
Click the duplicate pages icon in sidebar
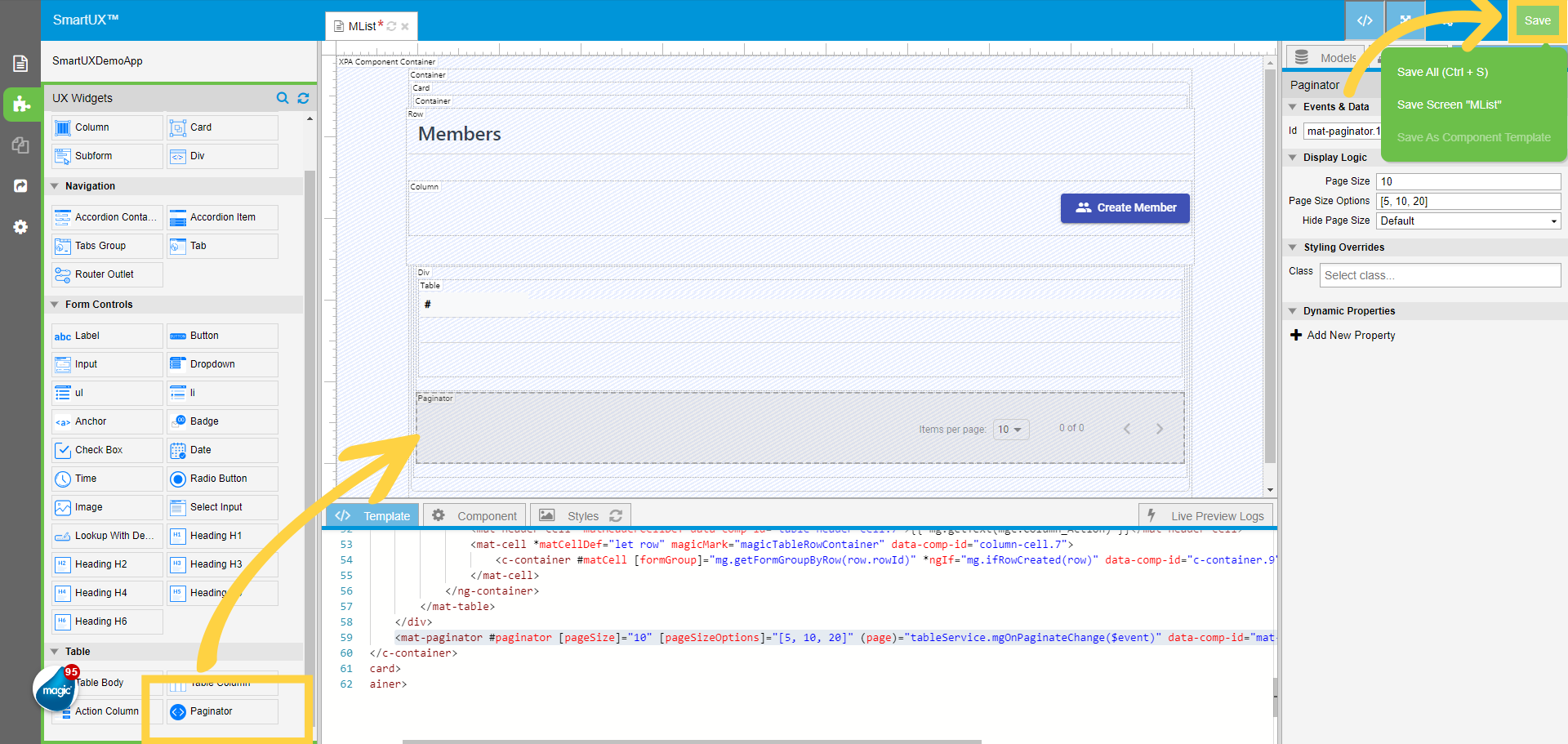[20, 145]
